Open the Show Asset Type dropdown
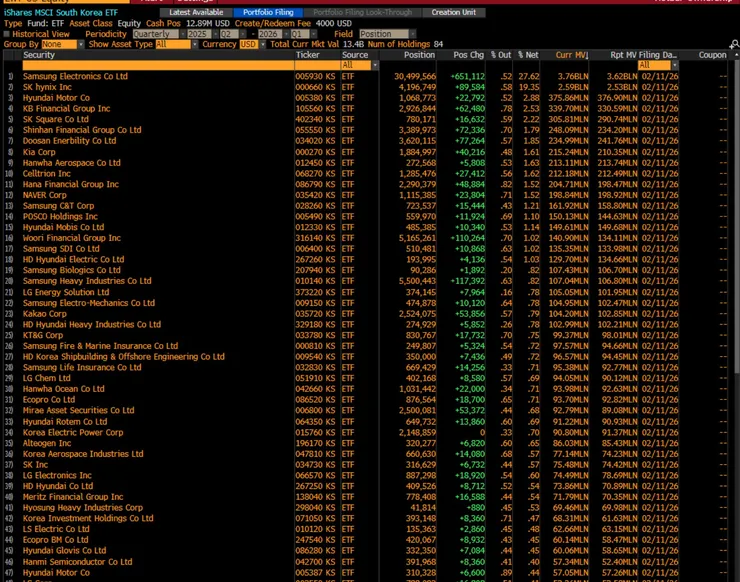Screen dimensions: 740x582 click(176, 44)
